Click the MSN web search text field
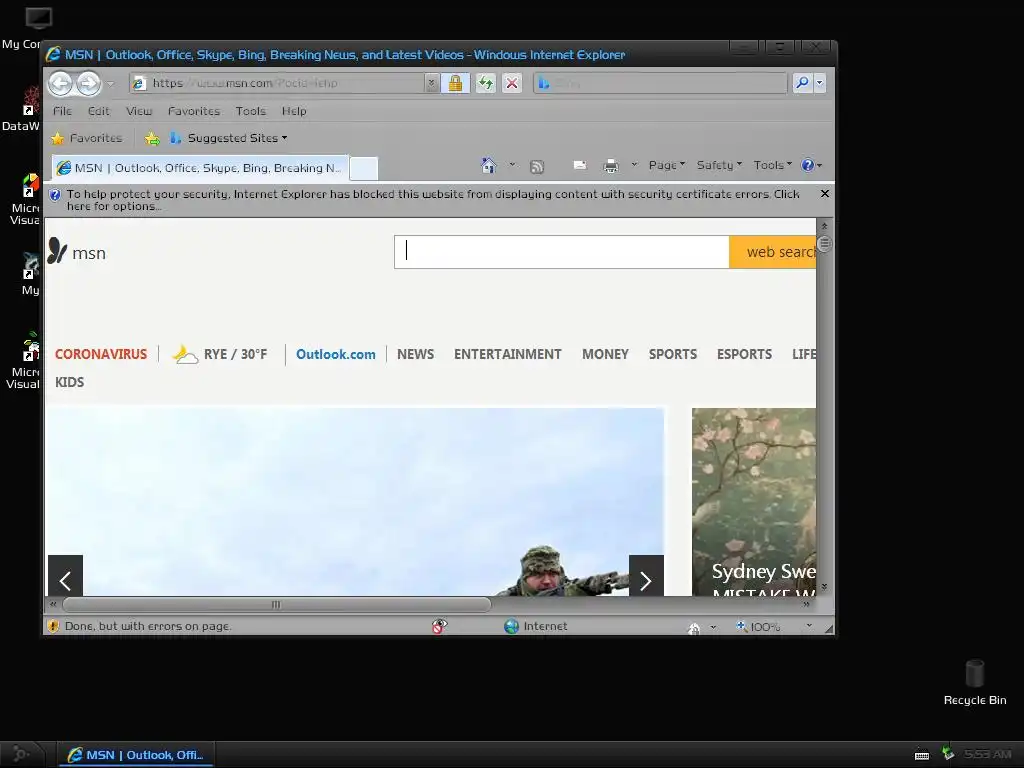Viewport: 1024px width, 768px height. [x=562, y=252]
